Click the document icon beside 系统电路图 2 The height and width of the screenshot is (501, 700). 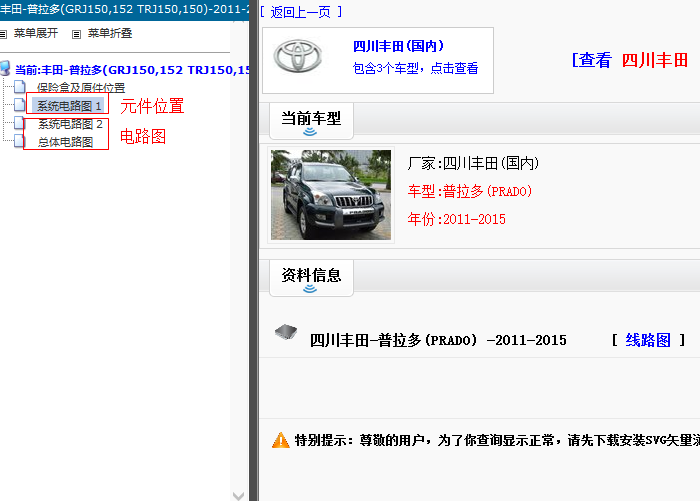pos(19,123)
